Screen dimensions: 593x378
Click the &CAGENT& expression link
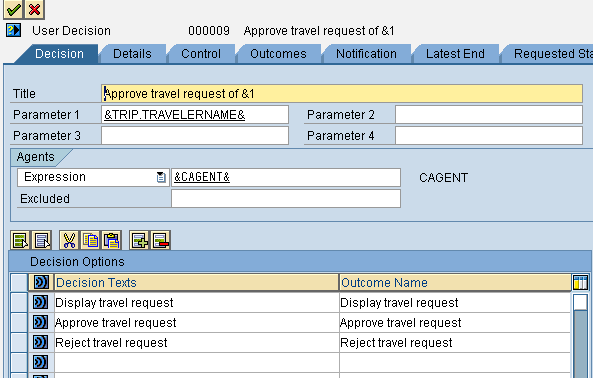click(x=202, y=177)
